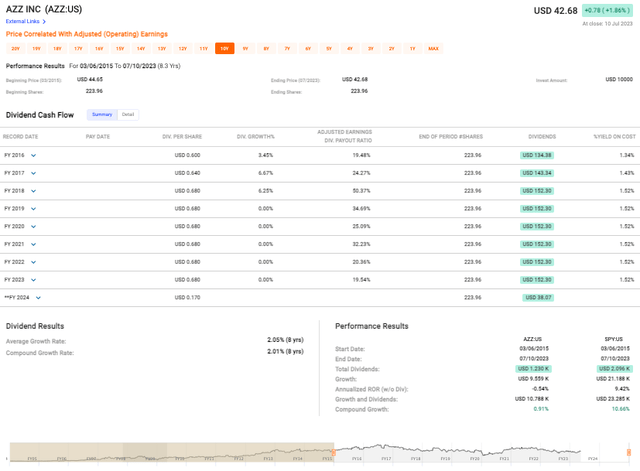The height and width of the screenshot is (471, 640).
Task: Grab the right timeline range handle near FY24
Action: pyautogui.click(x=629, y=452)
